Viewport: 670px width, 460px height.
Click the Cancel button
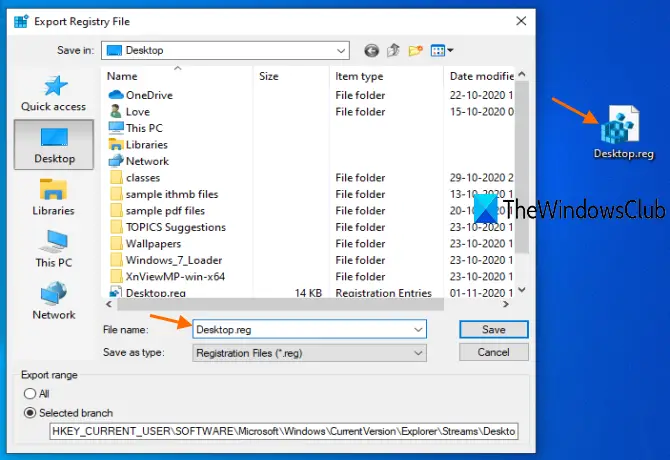coord(494,352)
